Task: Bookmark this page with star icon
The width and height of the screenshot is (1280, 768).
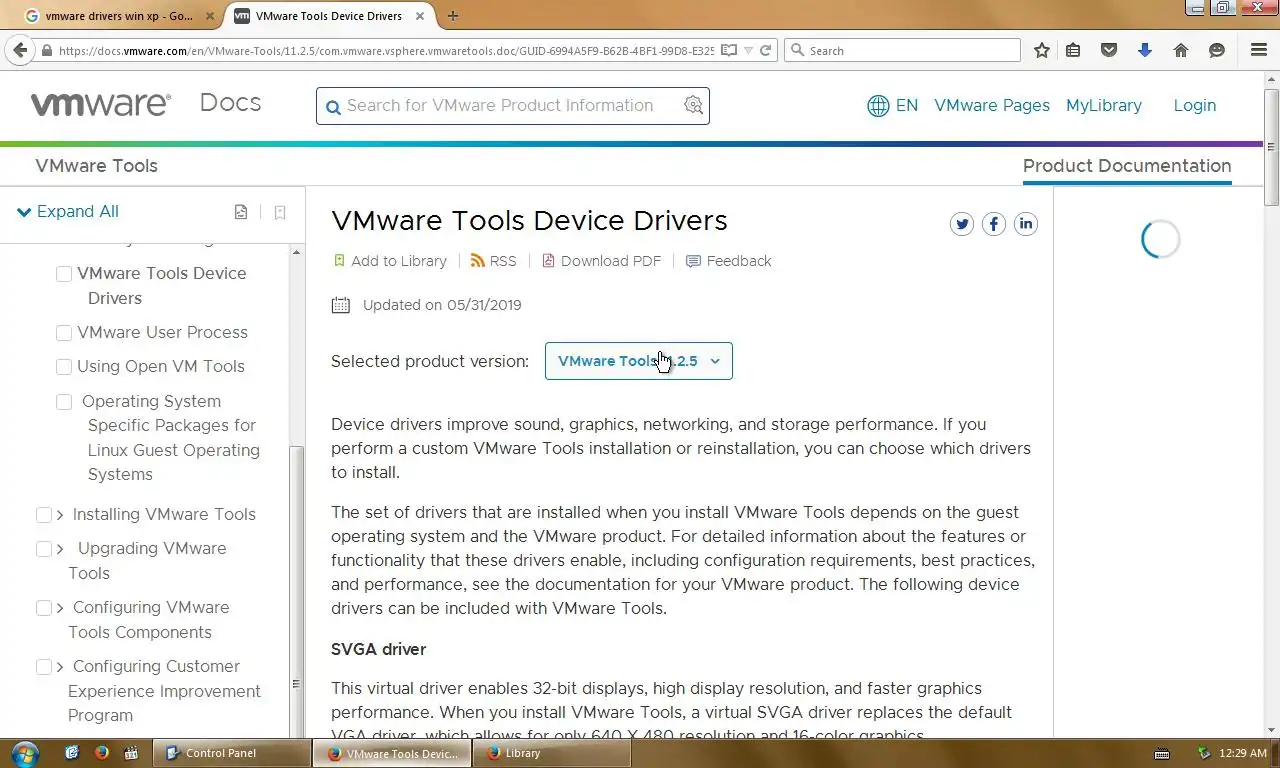Action: pyautogui.click(x=1042, y=50)
